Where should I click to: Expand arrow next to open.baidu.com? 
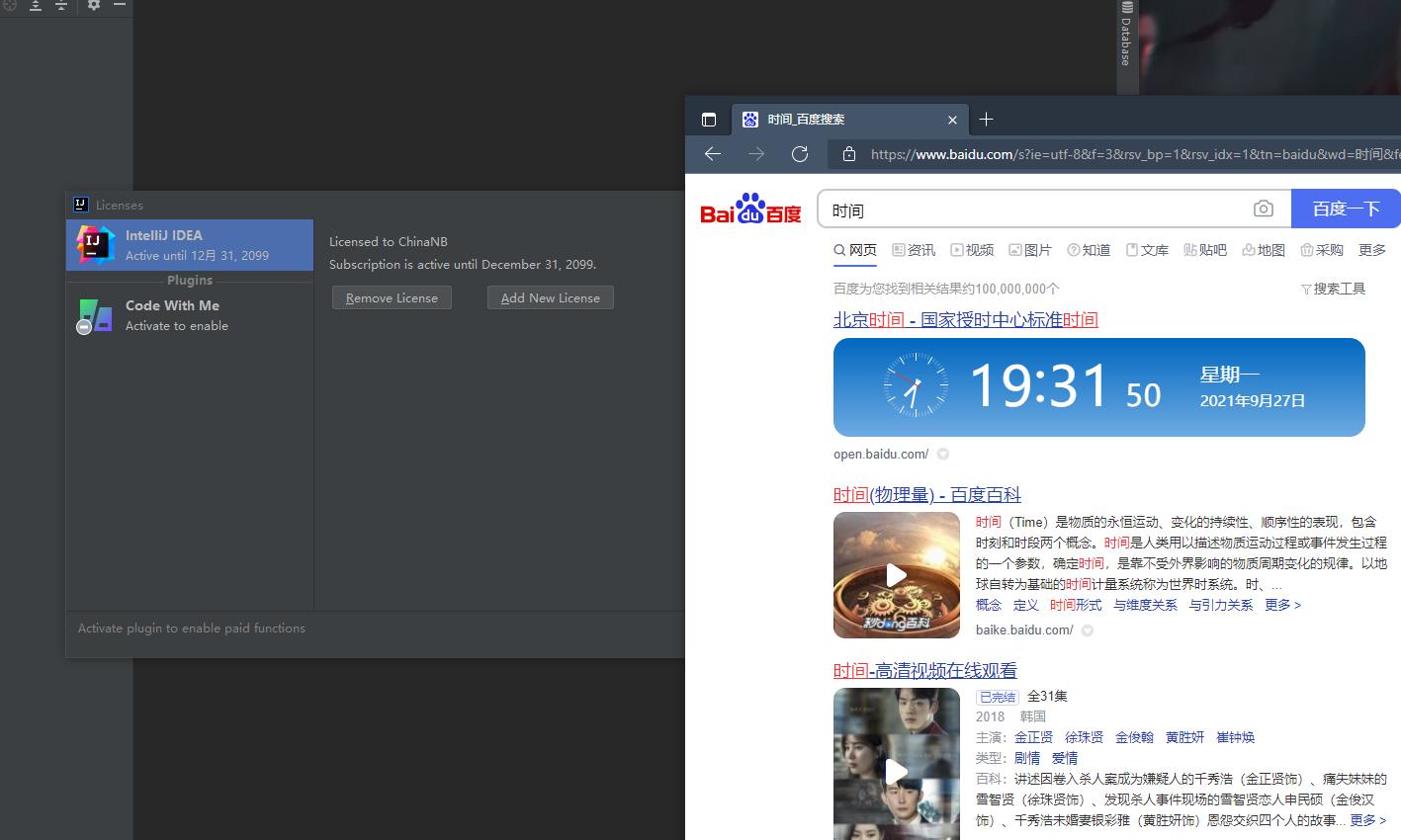pyautogui.click(x=943, y=455)
